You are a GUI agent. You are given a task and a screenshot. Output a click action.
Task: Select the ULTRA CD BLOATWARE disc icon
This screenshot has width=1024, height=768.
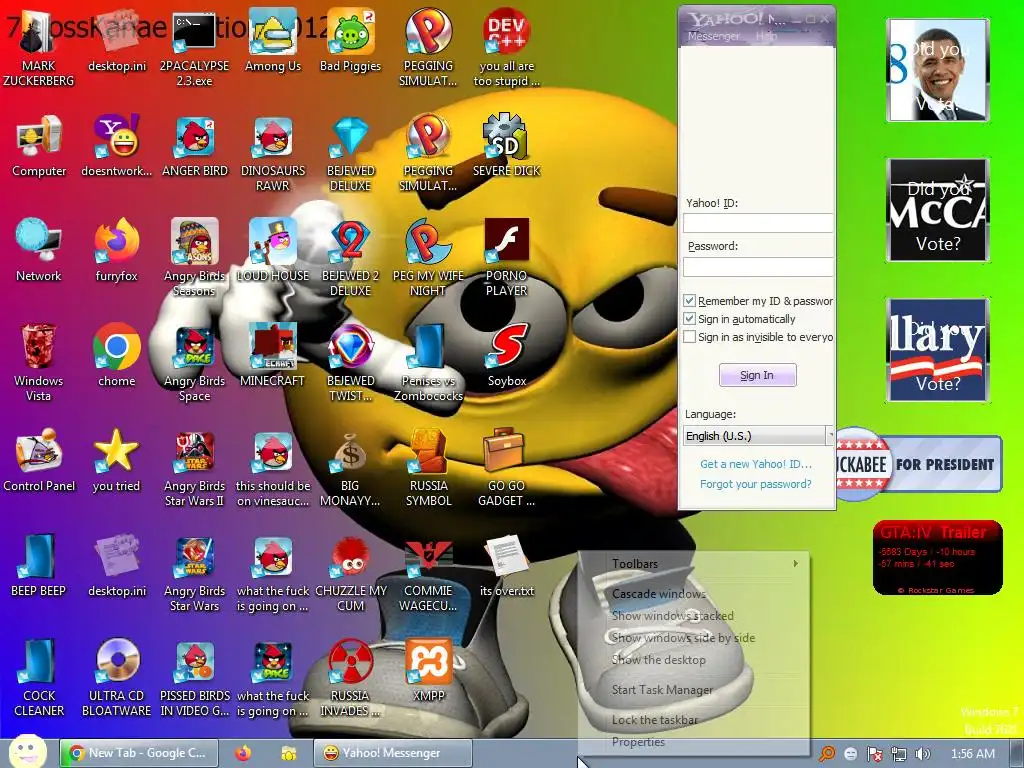click(x=117, y=679)
